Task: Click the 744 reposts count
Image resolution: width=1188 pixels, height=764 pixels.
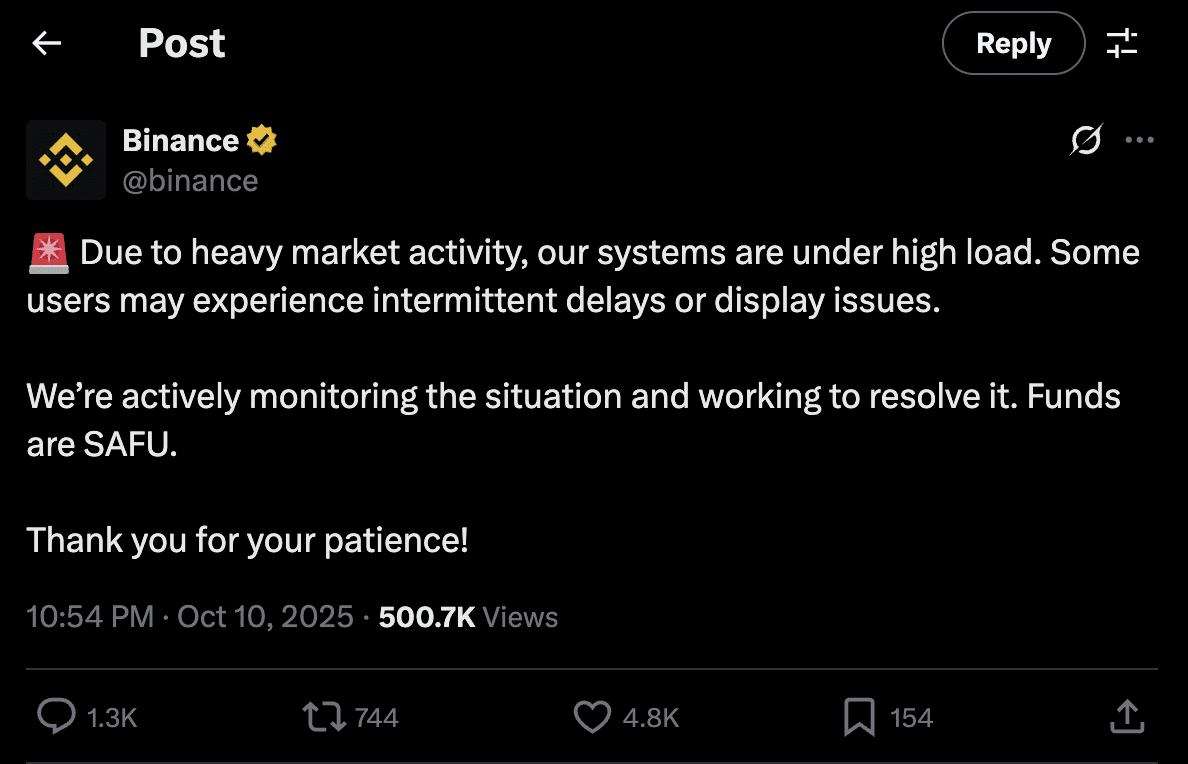Action: coord(377,718)
